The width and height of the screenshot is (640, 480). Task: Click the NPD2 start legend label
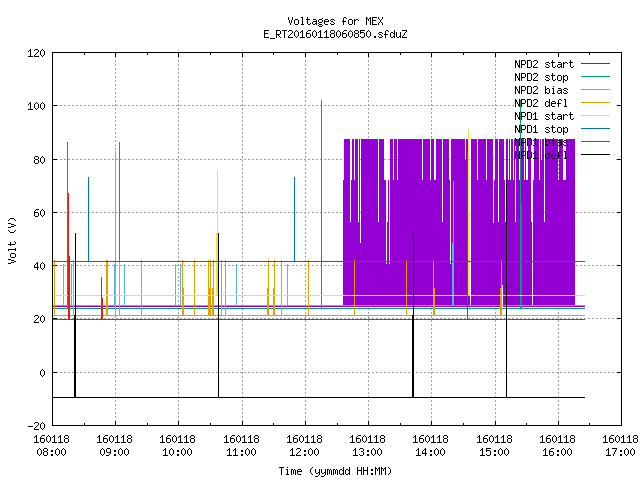[x=544, y=64]
